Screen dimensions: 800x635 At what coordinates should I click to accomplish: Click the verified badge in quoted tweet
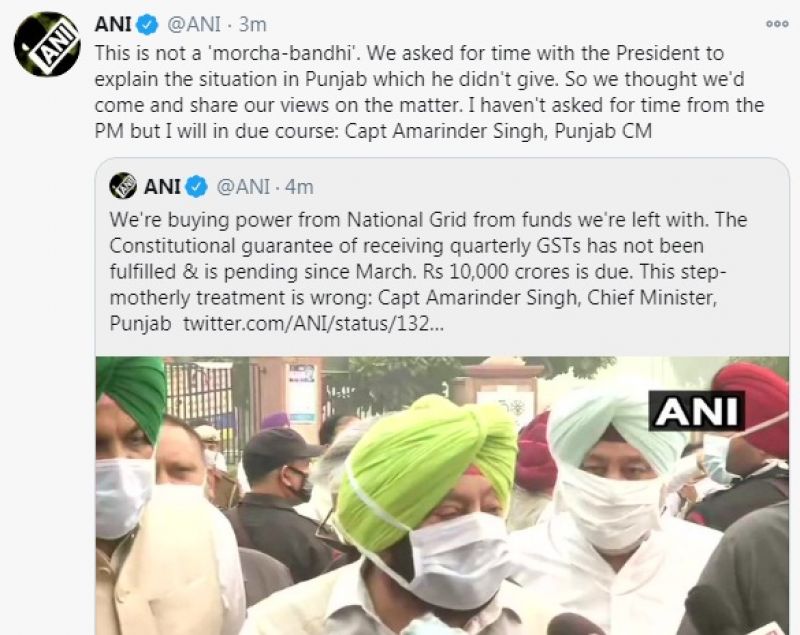tap(196, 187)
